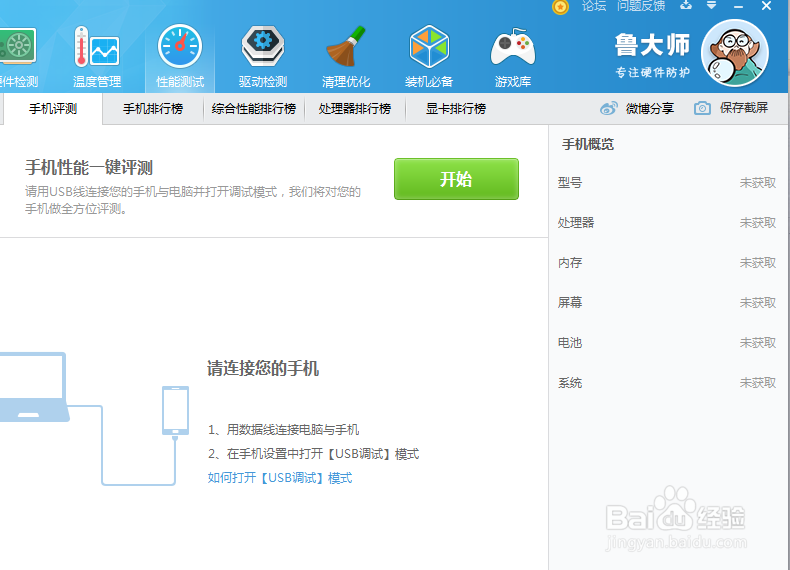The height and width of the screenshot is (570, 790).
Task: Open 温度管理 temperature management icon
Action: (x=97, y=47)
